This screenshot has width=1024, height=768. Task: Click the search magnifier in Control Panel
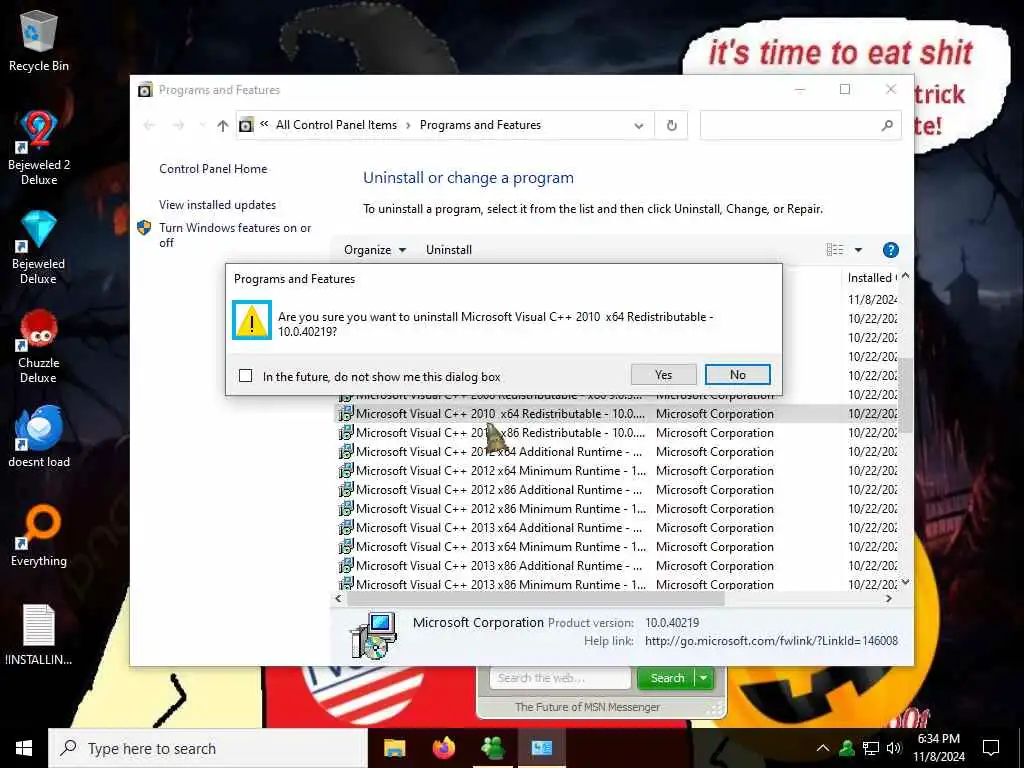pyautogui.click(x=887, y=125)
